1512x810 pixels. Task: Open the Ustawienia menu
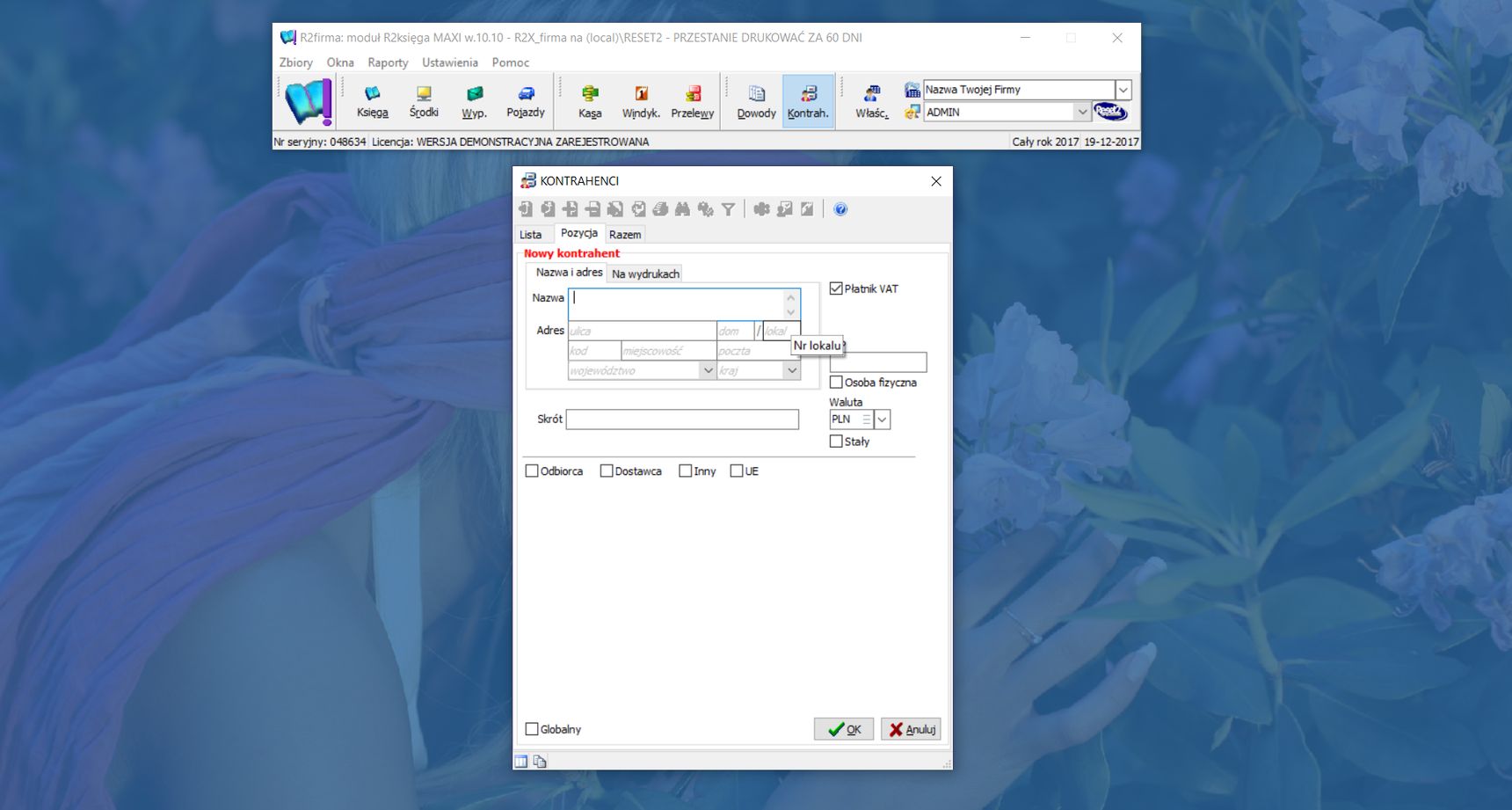point(450,62)
